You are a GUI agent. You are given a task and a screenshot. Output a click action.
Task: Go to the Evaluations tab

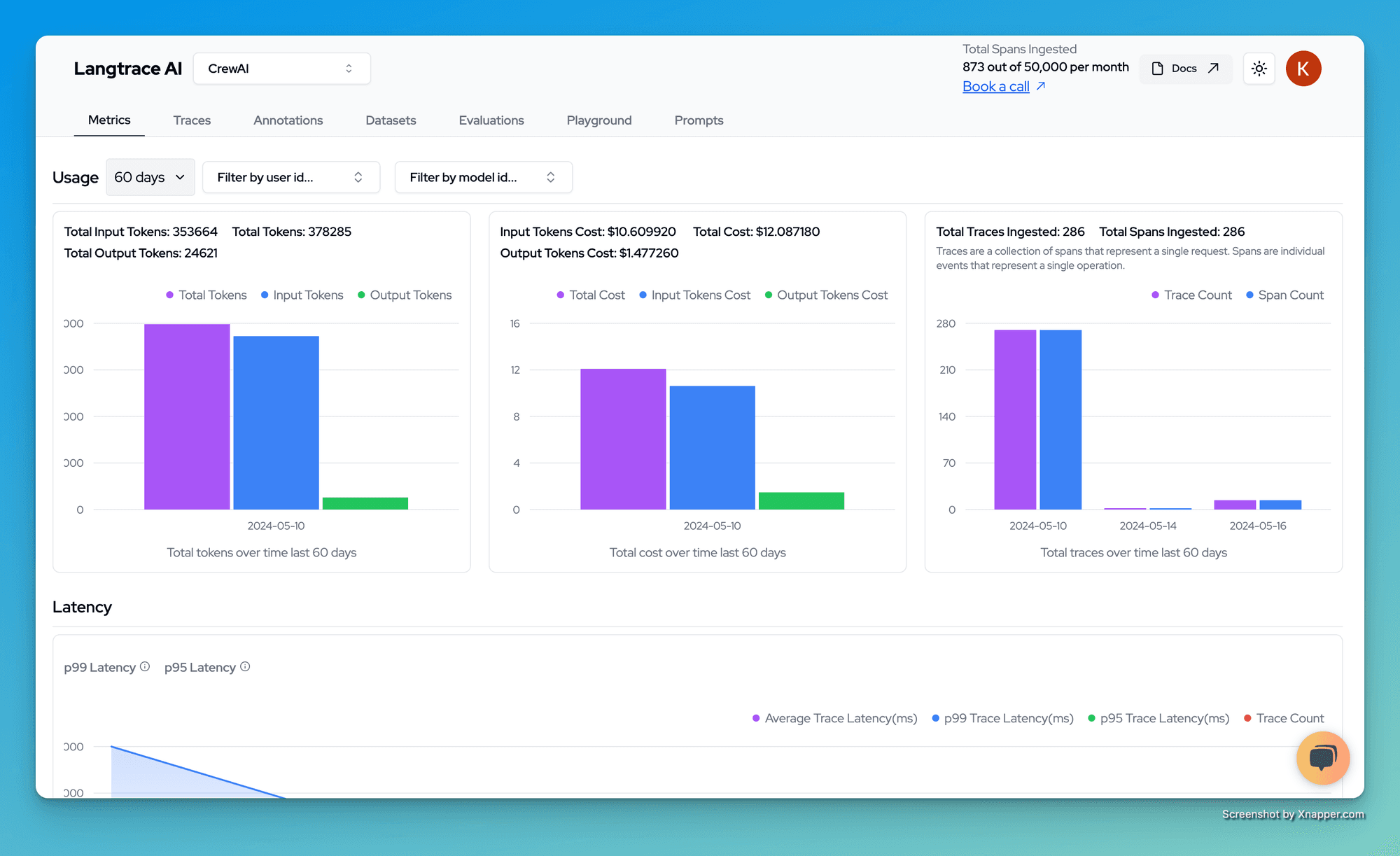tap(491, 120)
